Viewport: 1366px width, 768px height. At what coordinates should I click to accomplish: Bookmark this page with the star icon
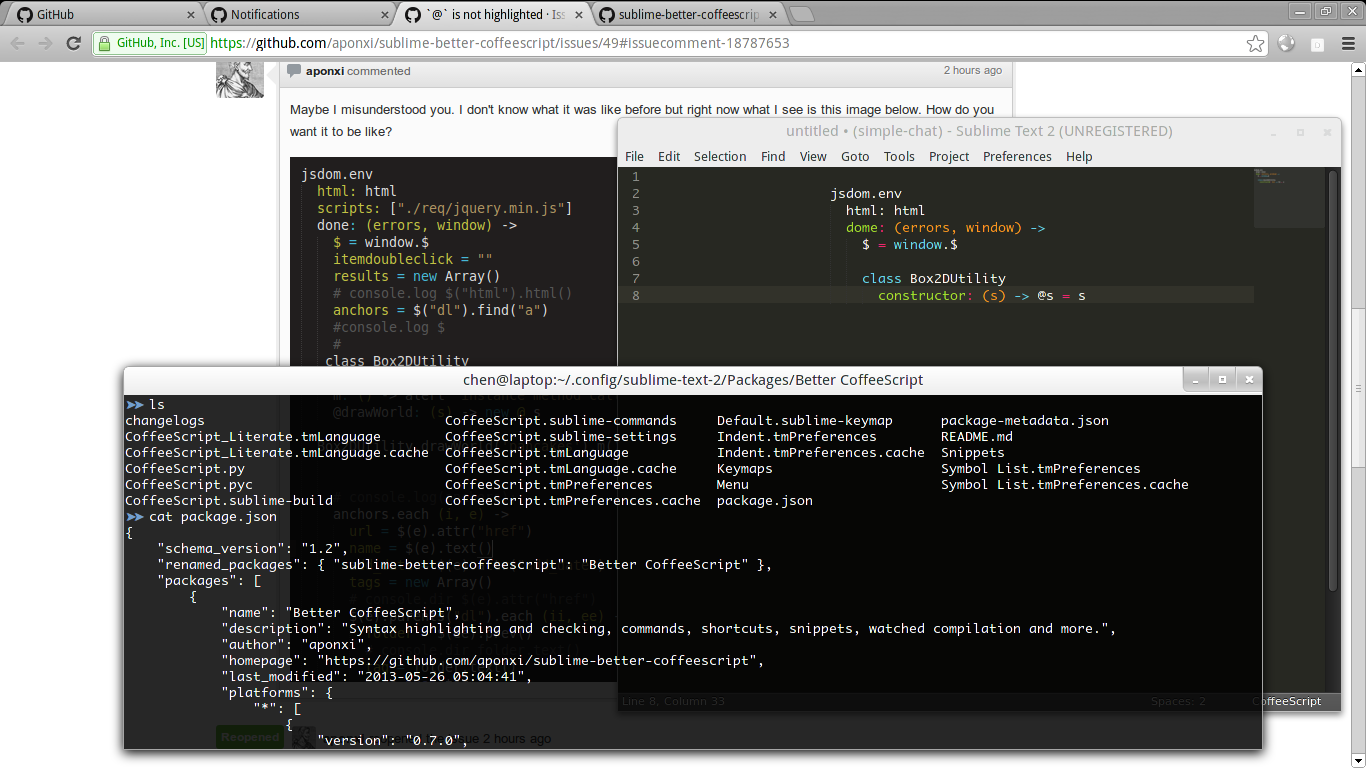pyautogui.click(x=1255, y=43)
